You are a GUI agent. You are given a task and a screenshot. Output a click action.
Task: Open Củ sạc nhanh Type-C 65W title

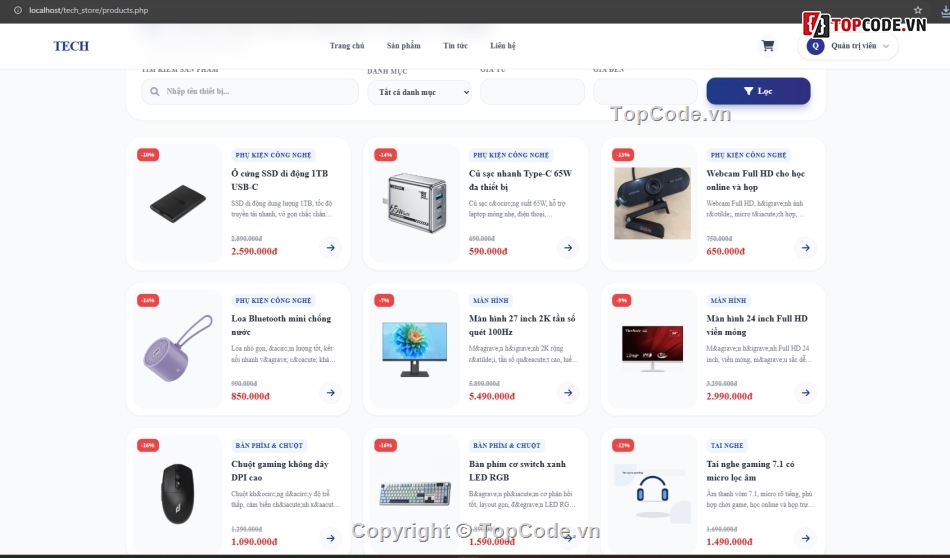520,180
